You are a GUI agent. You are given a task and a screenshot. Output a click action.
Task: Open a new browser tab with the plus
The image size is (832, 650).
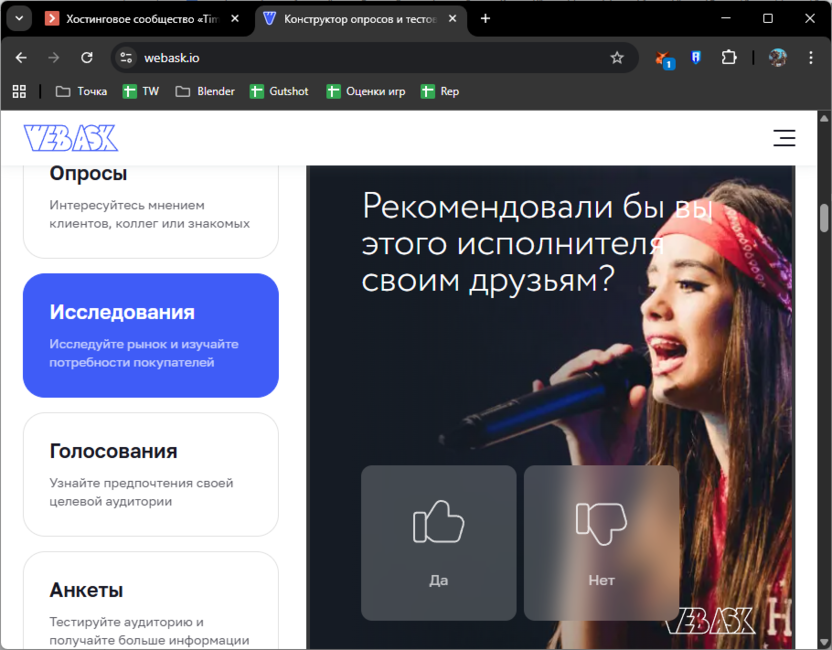[x=485, y=17]
